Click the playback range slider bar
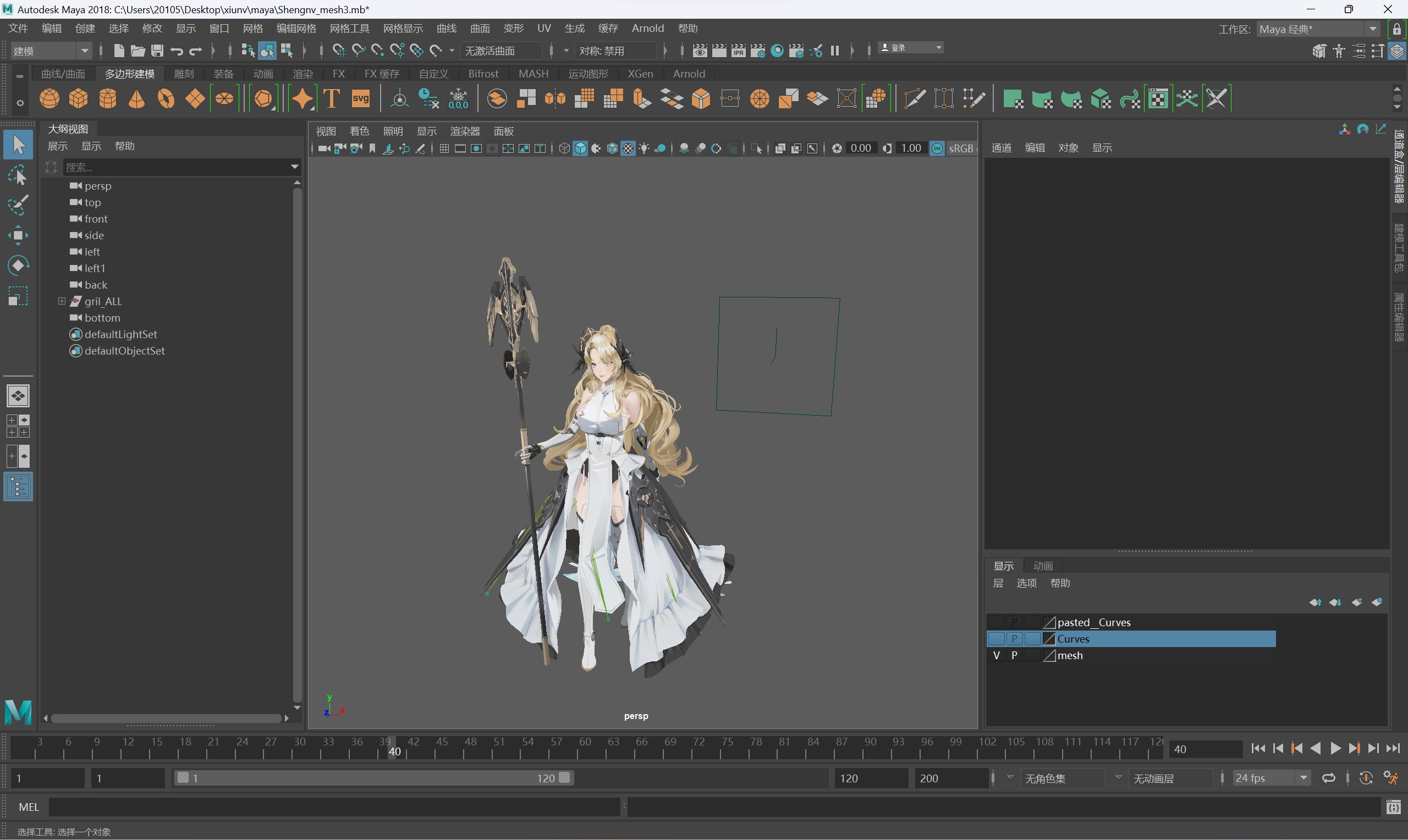Image resolution: width=1408 pixels, height=840 pixels. pyautogui.click(x=373, y=778)
